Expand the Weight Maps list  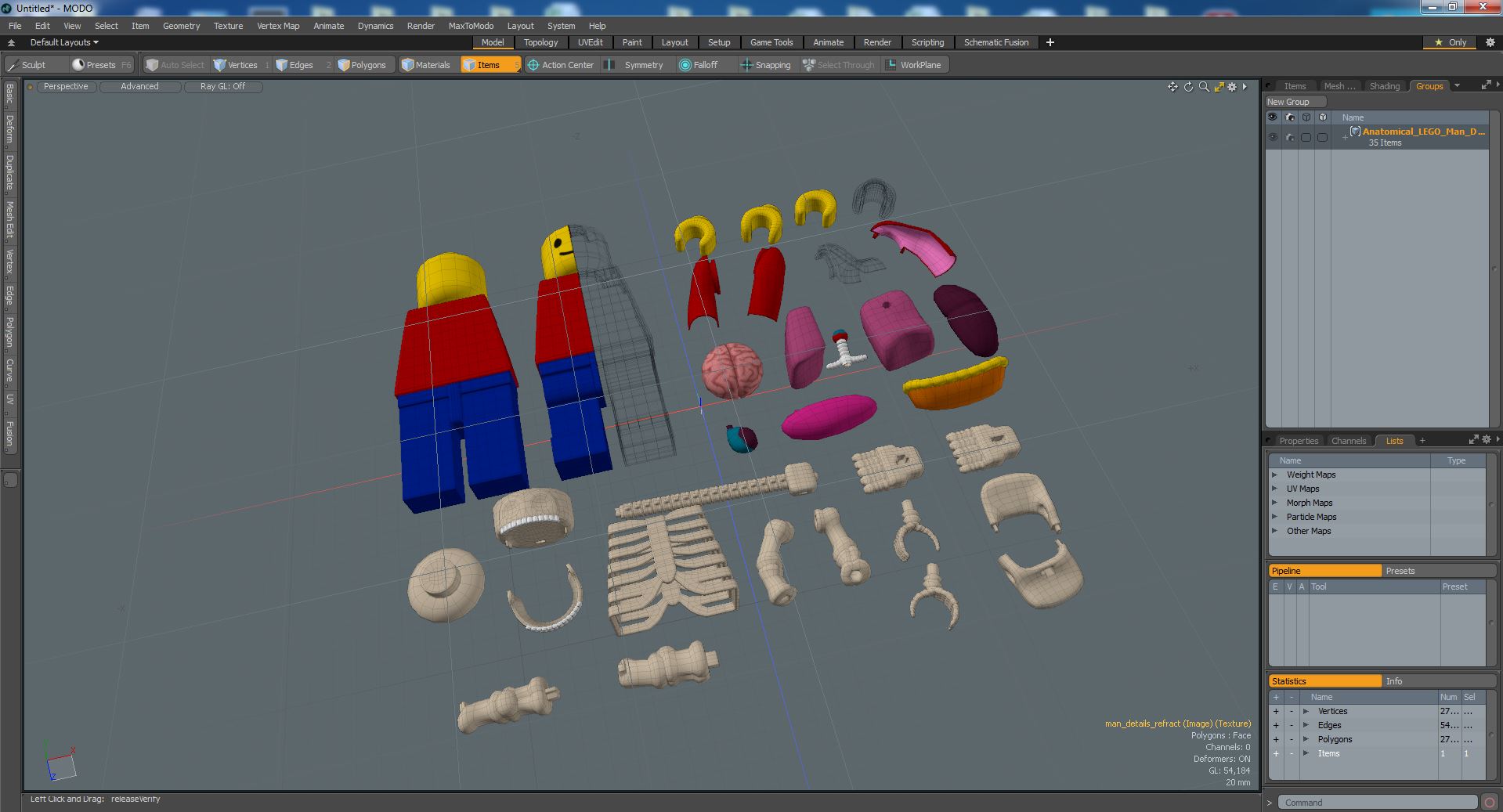pos(1274,475)
